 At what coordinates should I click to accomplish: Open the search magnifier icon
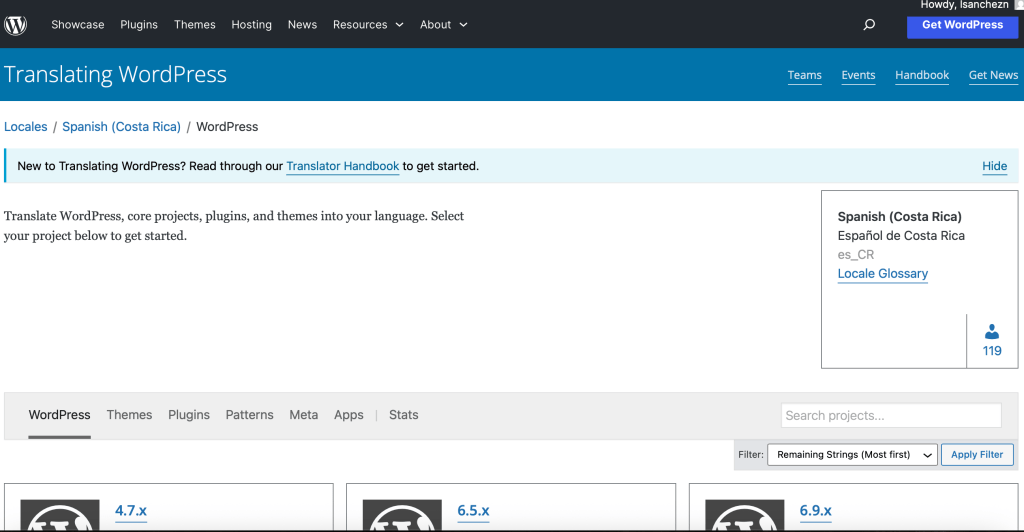pyautogui.click(x=868, y=25)
